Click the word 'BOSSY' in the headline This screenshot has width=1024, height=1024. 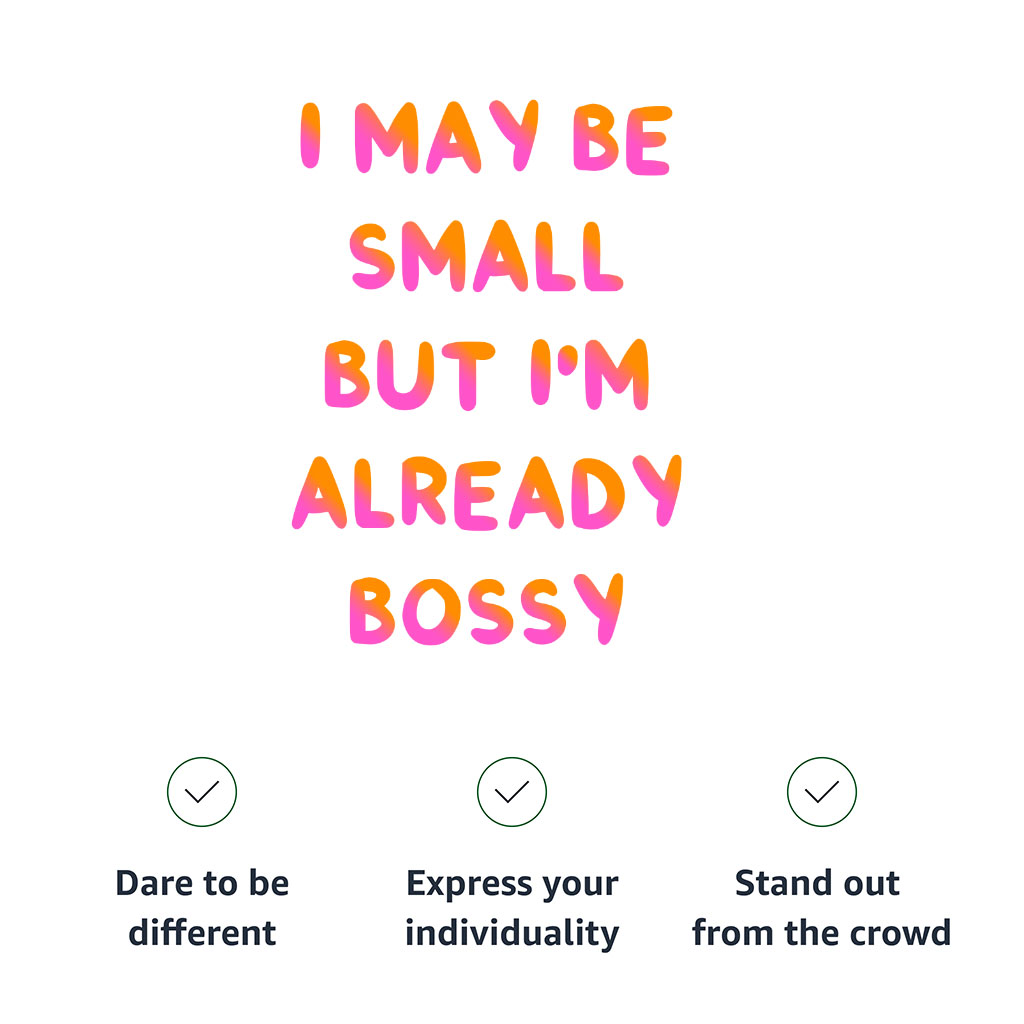[x=487, y=609]
